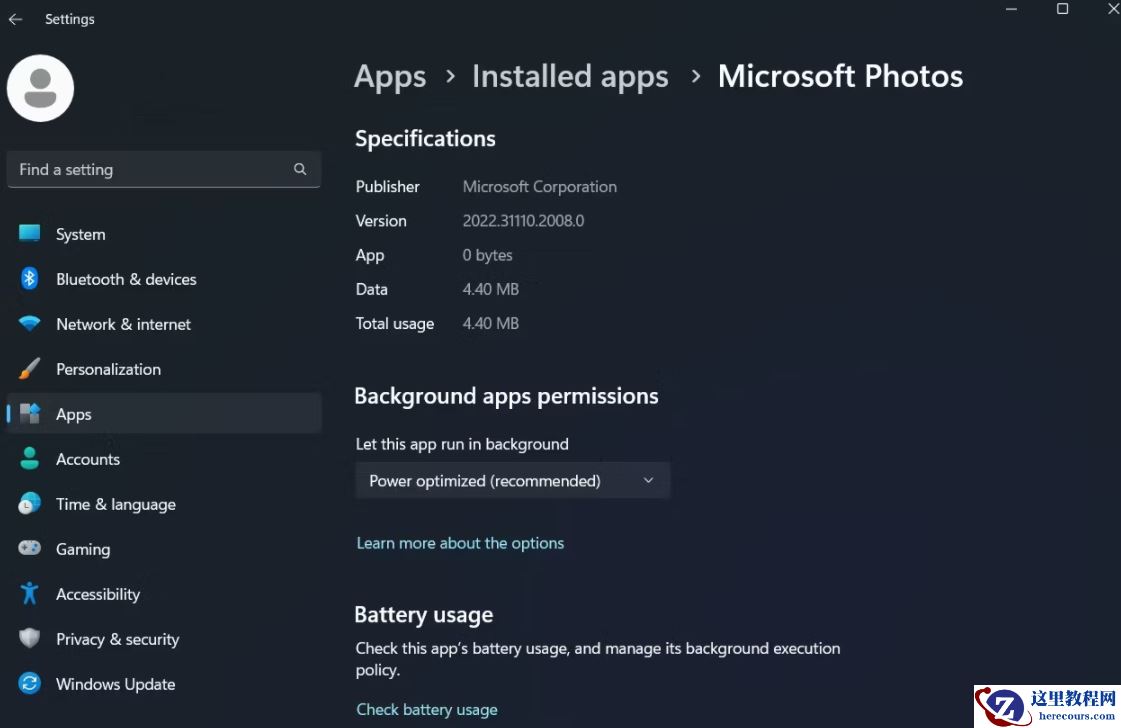
Task: Click the search magnifier icon
Action: pyautogui.click(x=300, y=169)
